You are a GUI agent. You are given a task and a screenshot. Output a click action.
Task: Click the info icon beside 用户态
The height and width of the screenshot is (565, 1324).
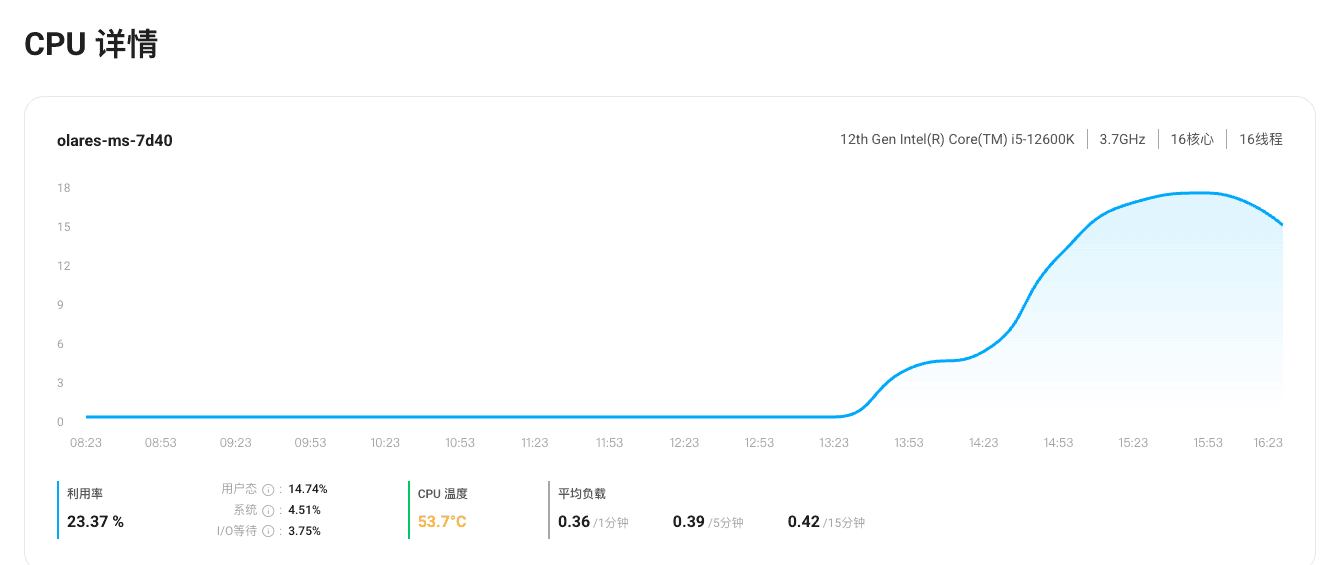point(268,490)
